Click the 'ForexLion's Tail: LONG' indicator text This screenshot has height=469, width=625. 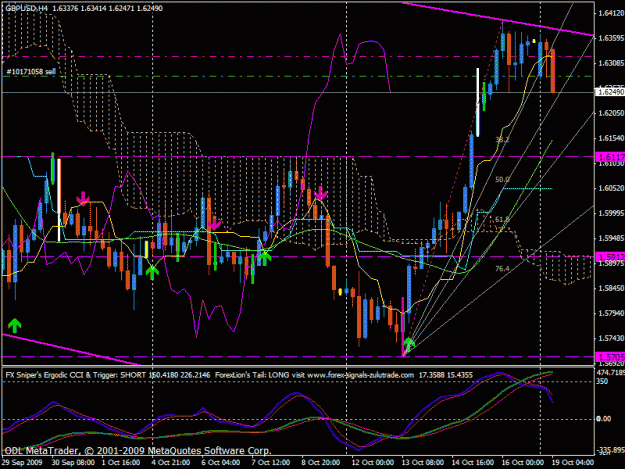(252, 375)
